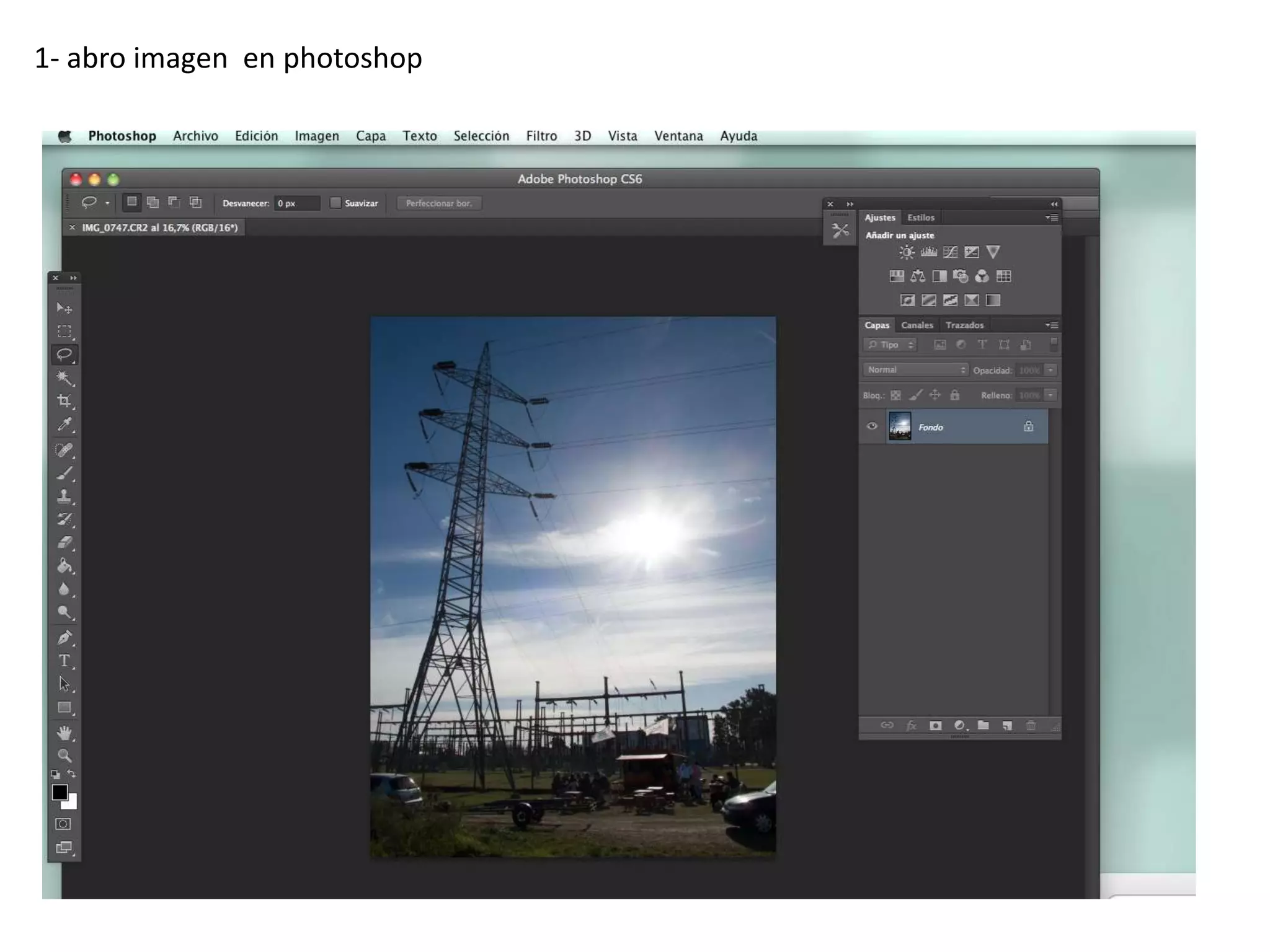Create a new layer from panel footer
Viewport: 1270px width, 952px height.
click(x=1007, y=725)
